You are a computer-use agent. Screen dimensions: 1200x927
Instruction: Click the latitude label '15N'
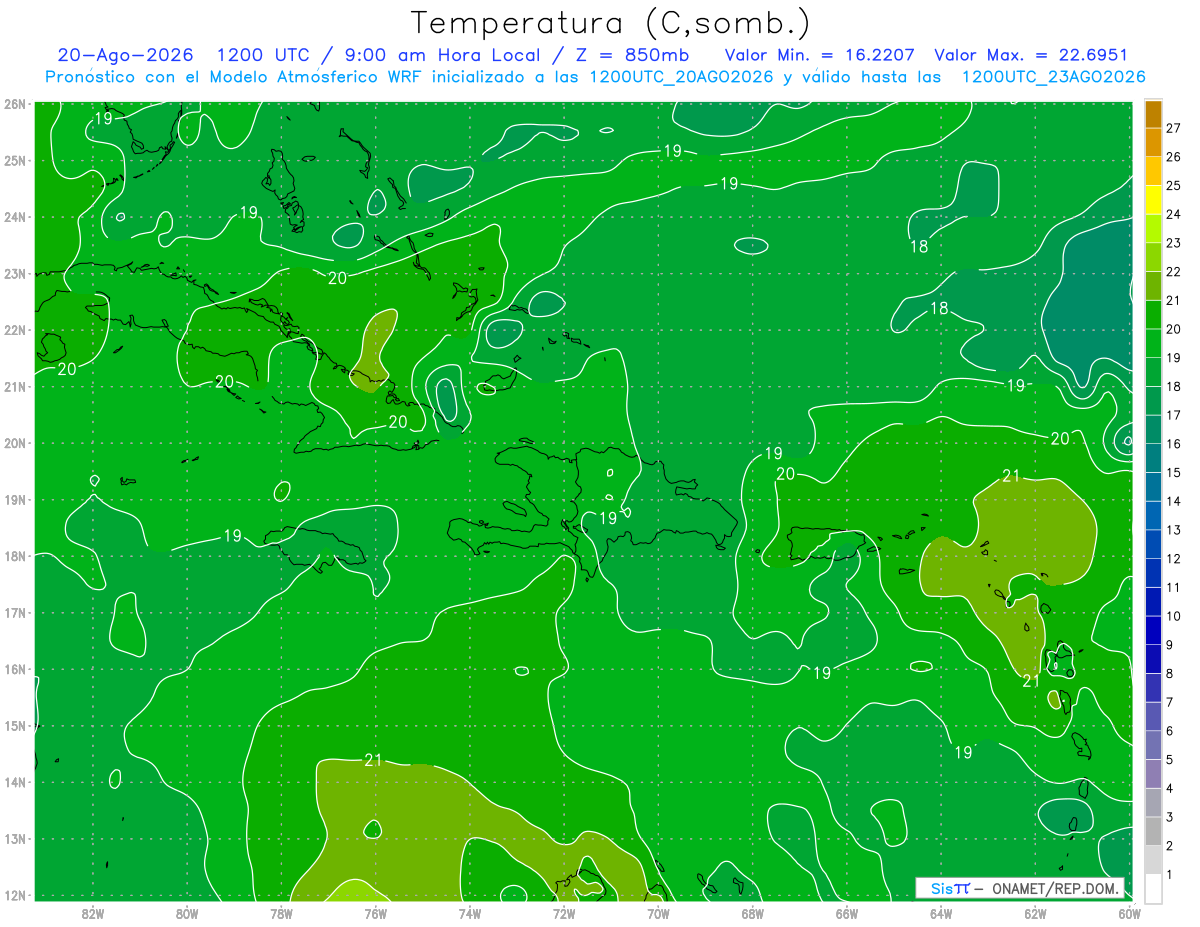coord(15,726)
